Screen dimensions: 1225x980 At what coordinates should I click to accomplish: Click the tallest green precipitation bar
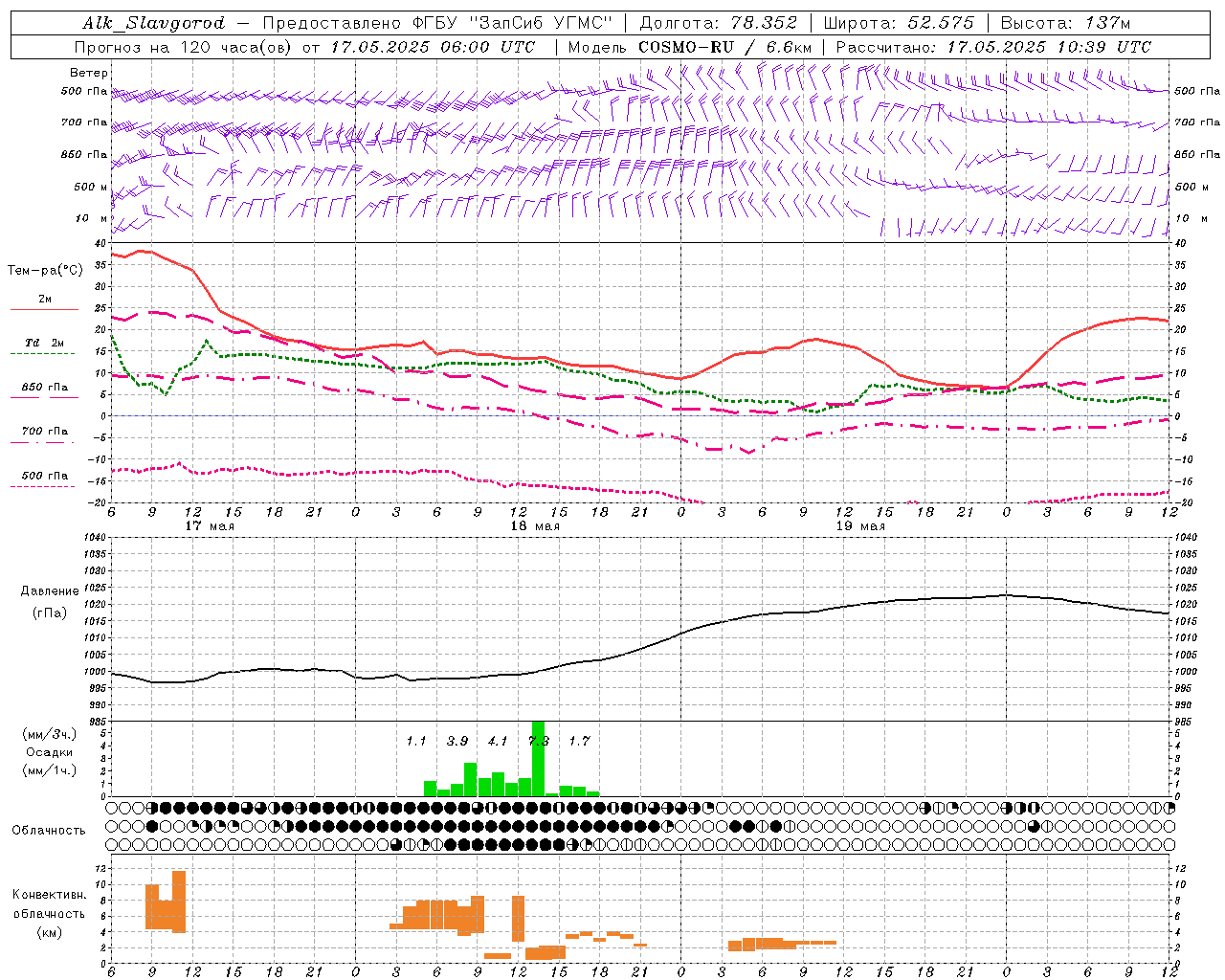click(x=538, y=759)
